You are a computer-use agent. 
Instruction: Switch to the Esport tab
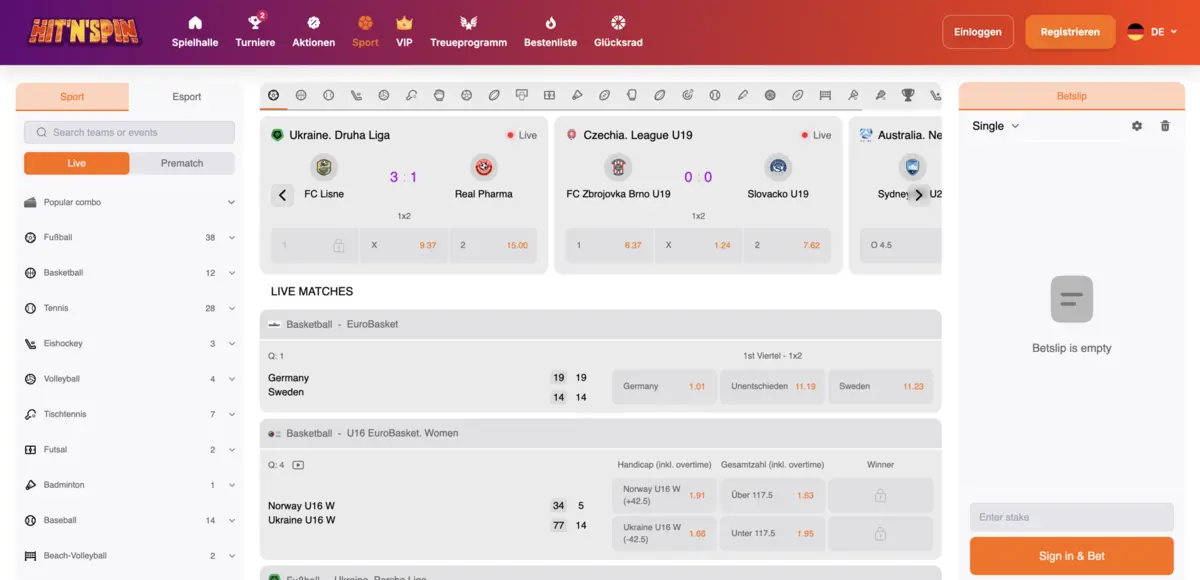(186, 97)
